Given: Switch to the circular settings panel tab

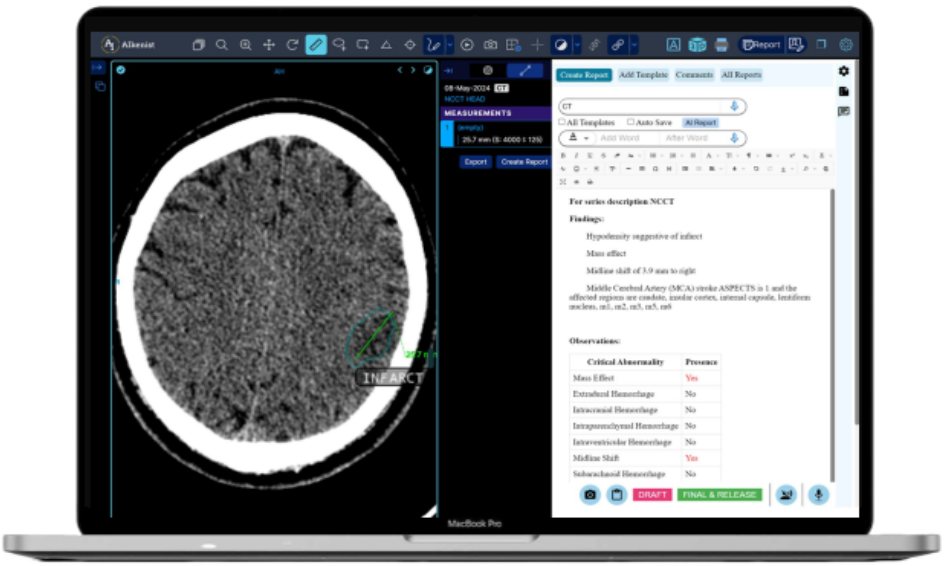Looking at the screenshot, I should 488,70.
